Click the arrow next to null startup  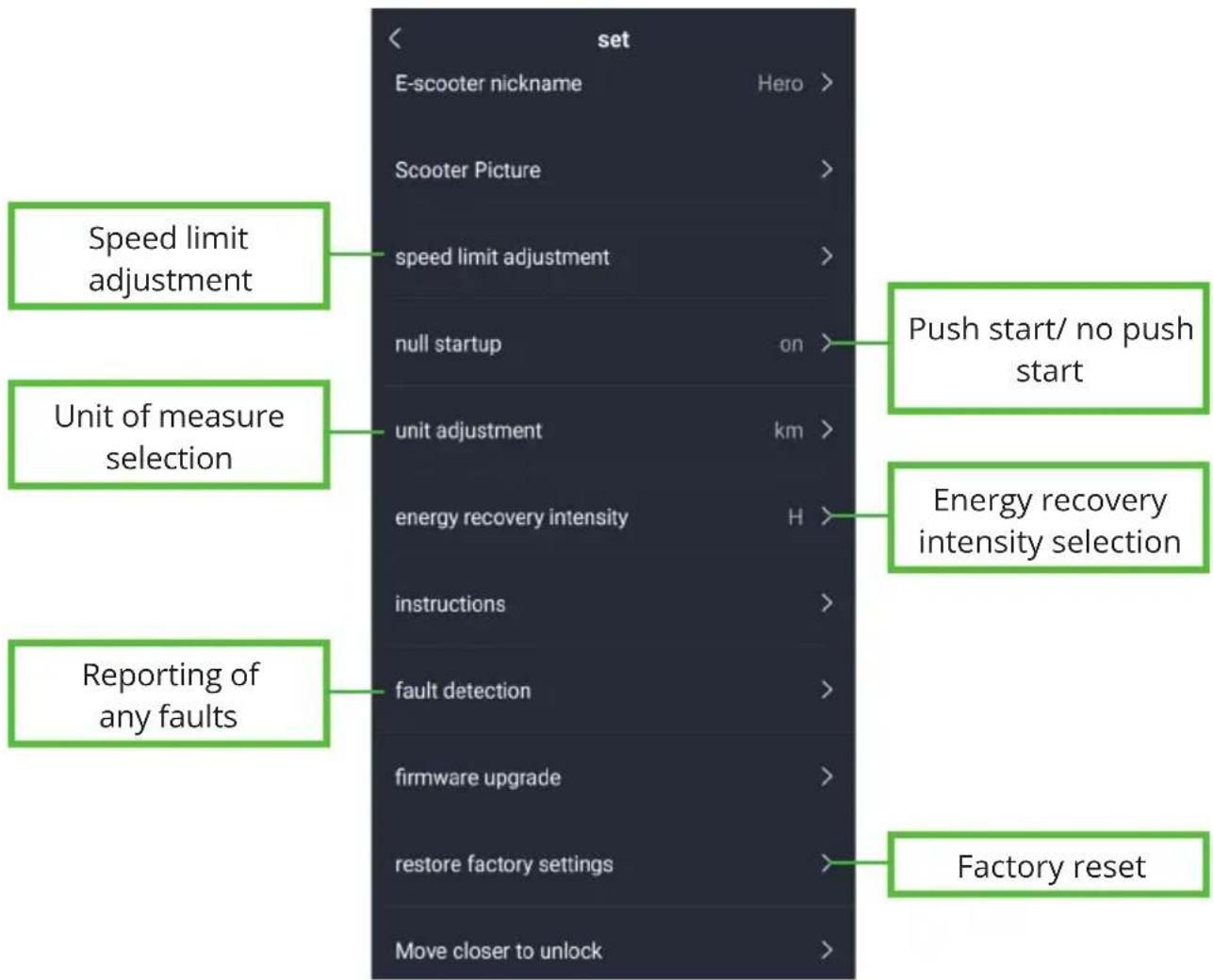click(x=827, y=343)
